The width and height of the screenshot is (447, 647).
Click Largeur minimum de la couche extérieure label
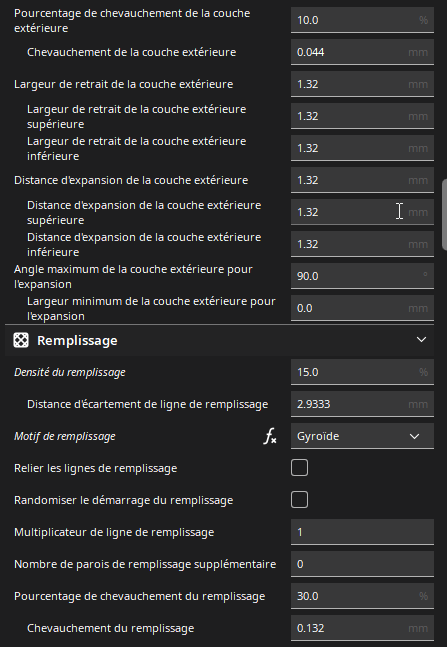[151, 309]
